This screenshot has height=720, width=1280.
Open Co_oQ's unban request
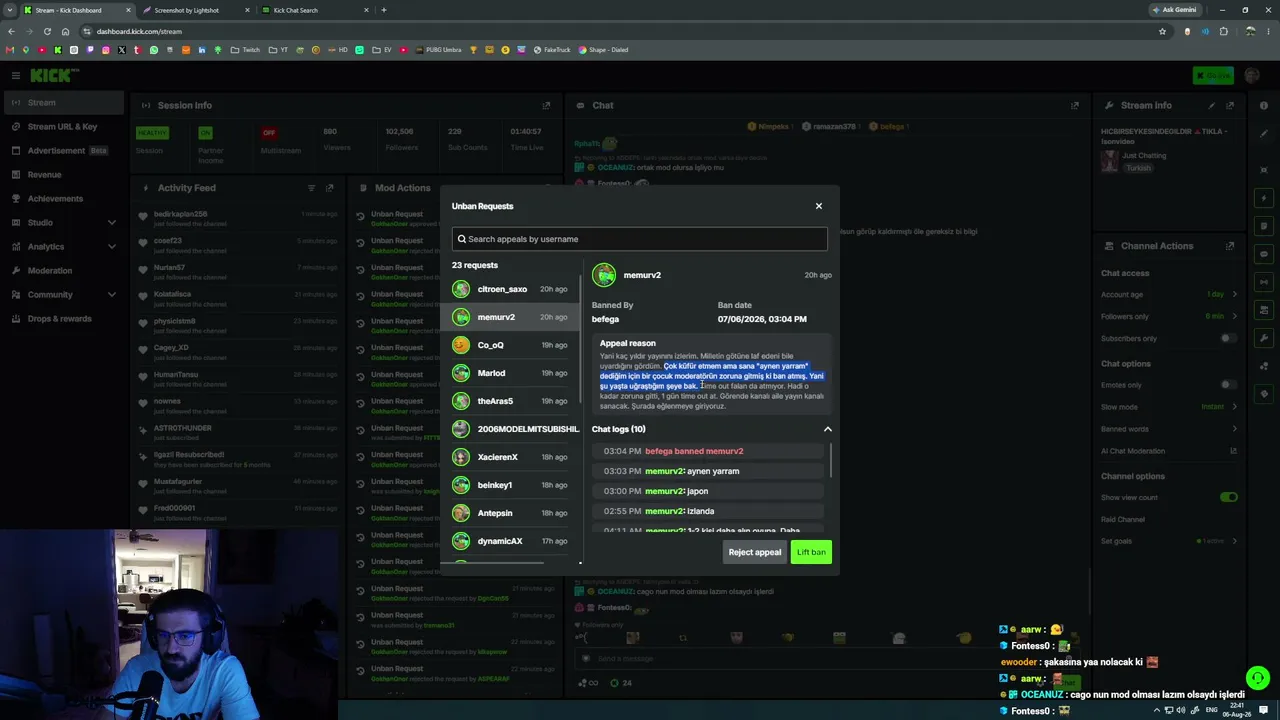click(x=510, y=345)
